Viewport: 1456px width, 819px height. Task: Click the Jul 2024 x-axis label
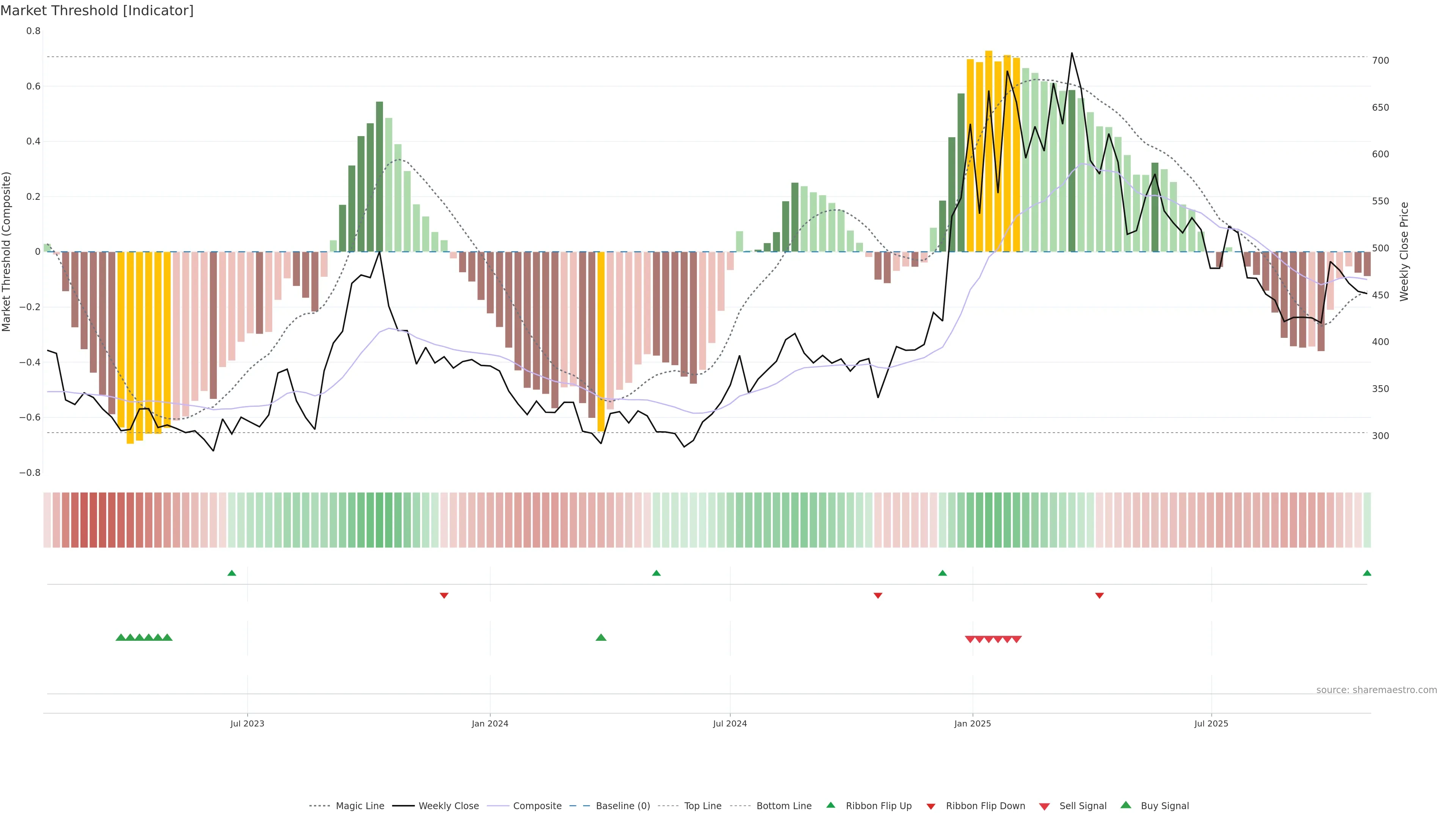[730, 723]
